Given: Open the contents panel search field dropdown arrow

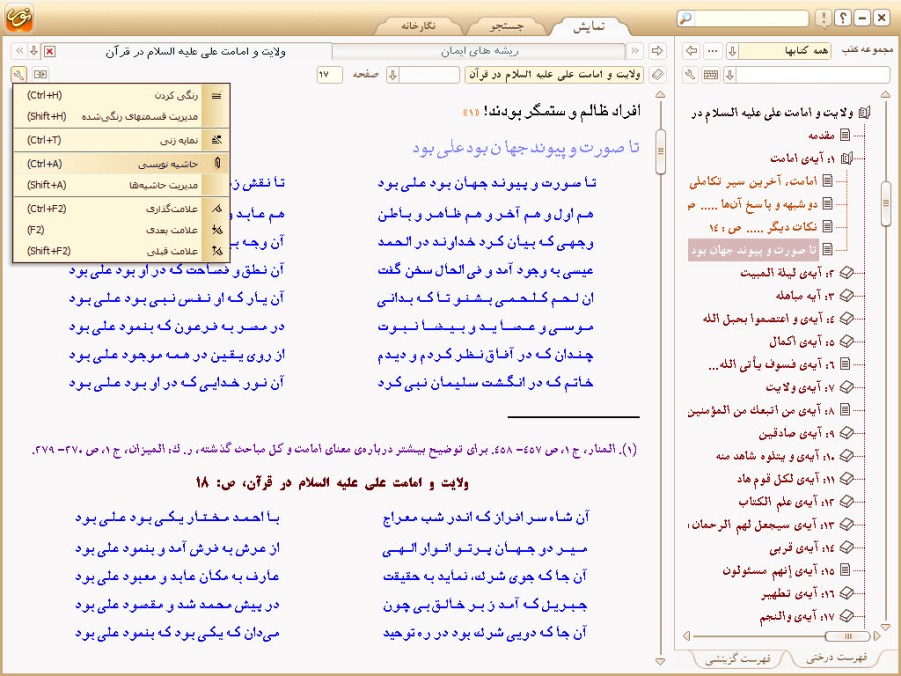Looking at the screenshot, I should (730, 74).
